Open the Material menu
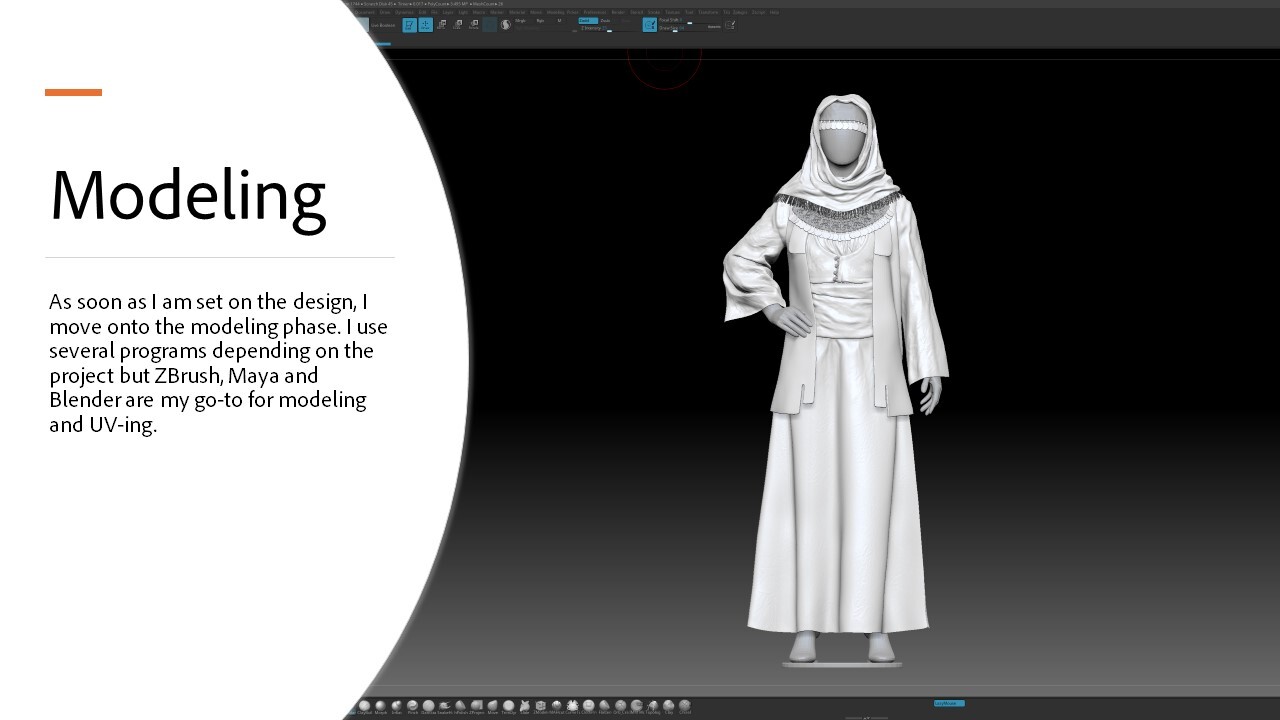The height and width of the screenshot is (720, 1280). 517,12
